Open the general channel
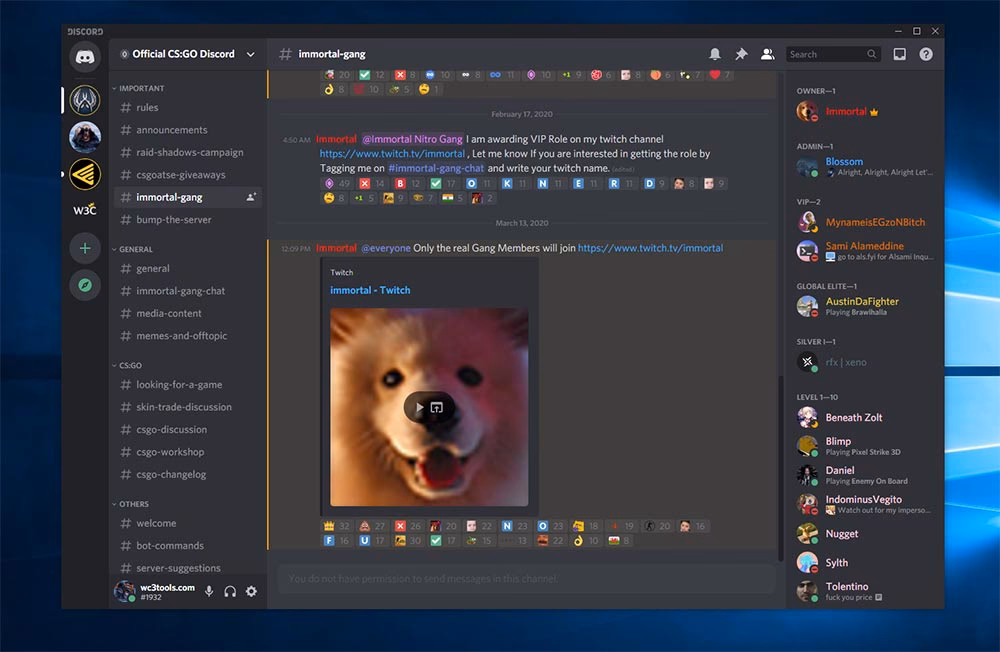The image size is (1000, 652). (188, 269)
